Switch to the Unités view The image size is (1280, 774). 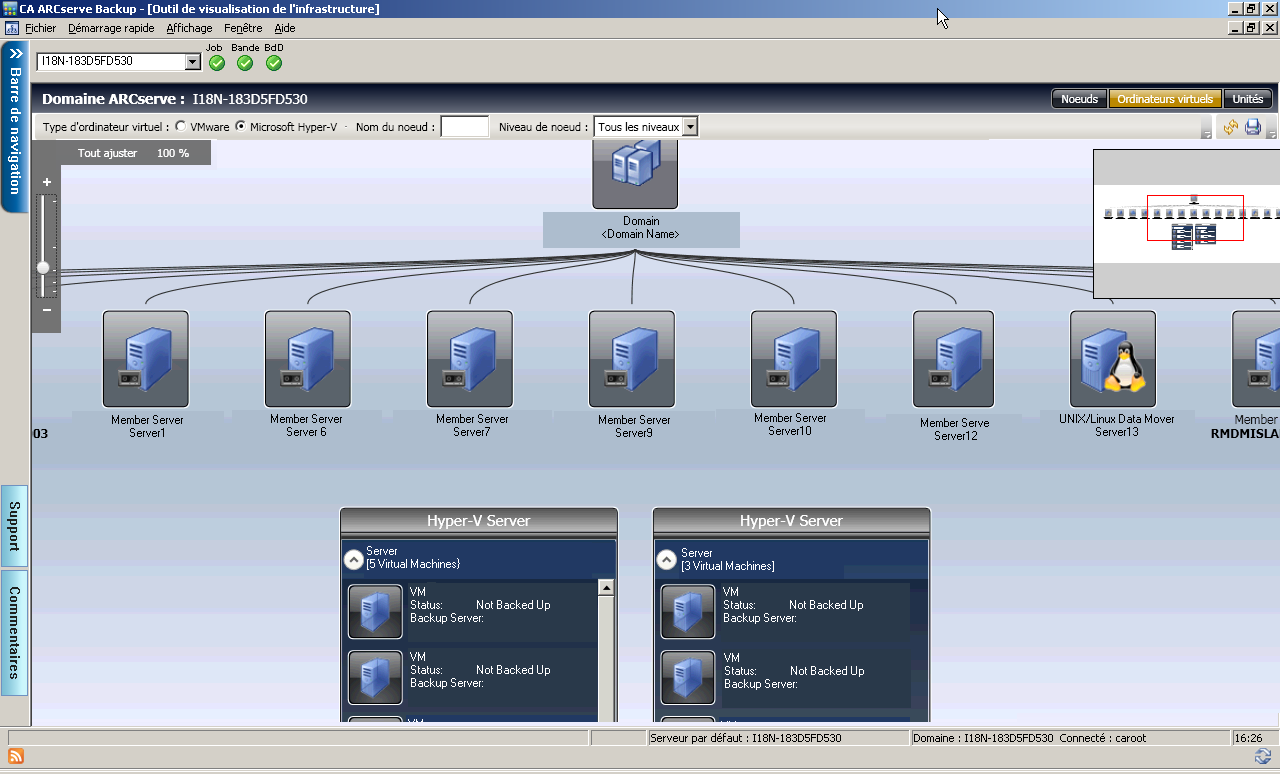click(1248, 99)
